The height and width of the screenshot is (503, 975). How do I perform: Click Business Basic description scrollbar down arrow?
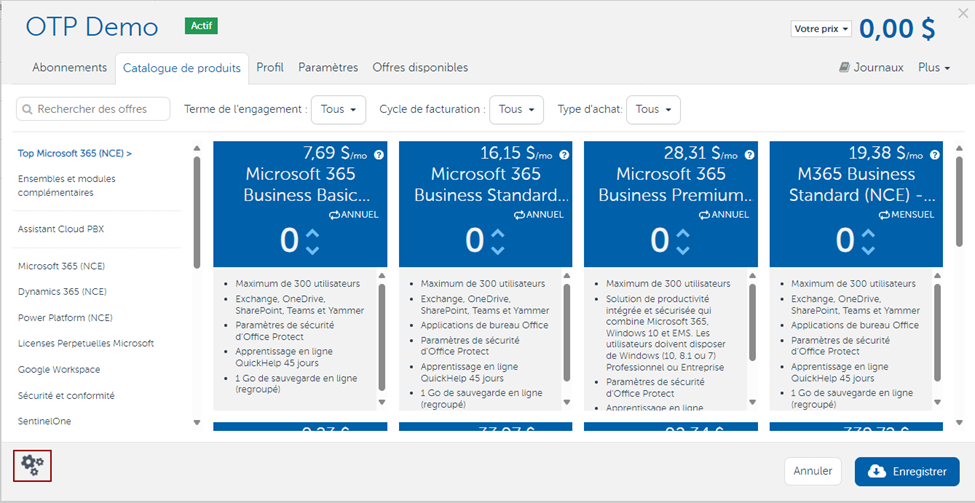(x=382, y=402)
